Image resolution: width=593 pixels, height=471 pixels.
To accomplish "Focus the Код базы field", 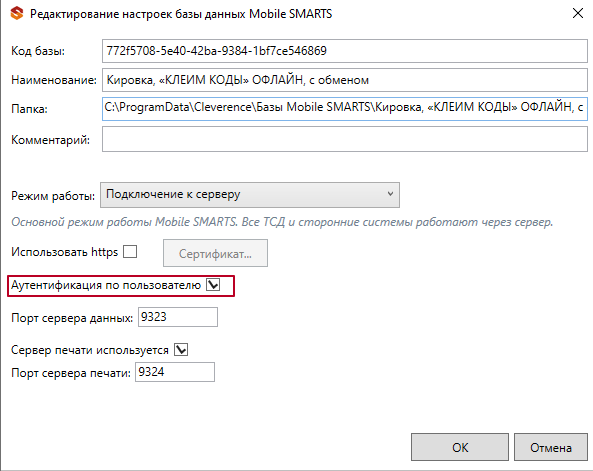I will 345,51.
